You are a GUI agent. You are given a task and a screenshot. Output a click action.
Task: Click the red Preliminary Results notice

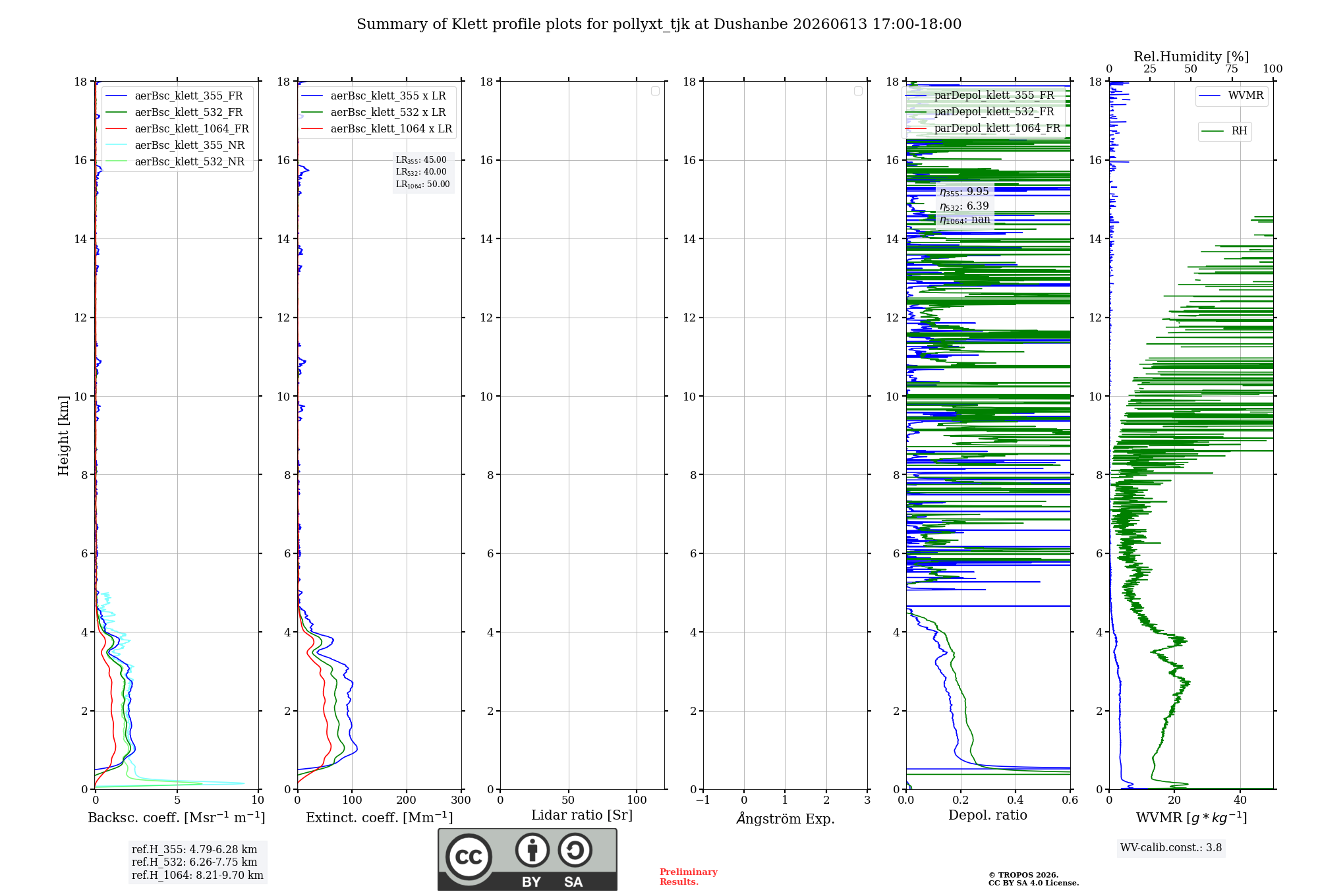point(688,877)
